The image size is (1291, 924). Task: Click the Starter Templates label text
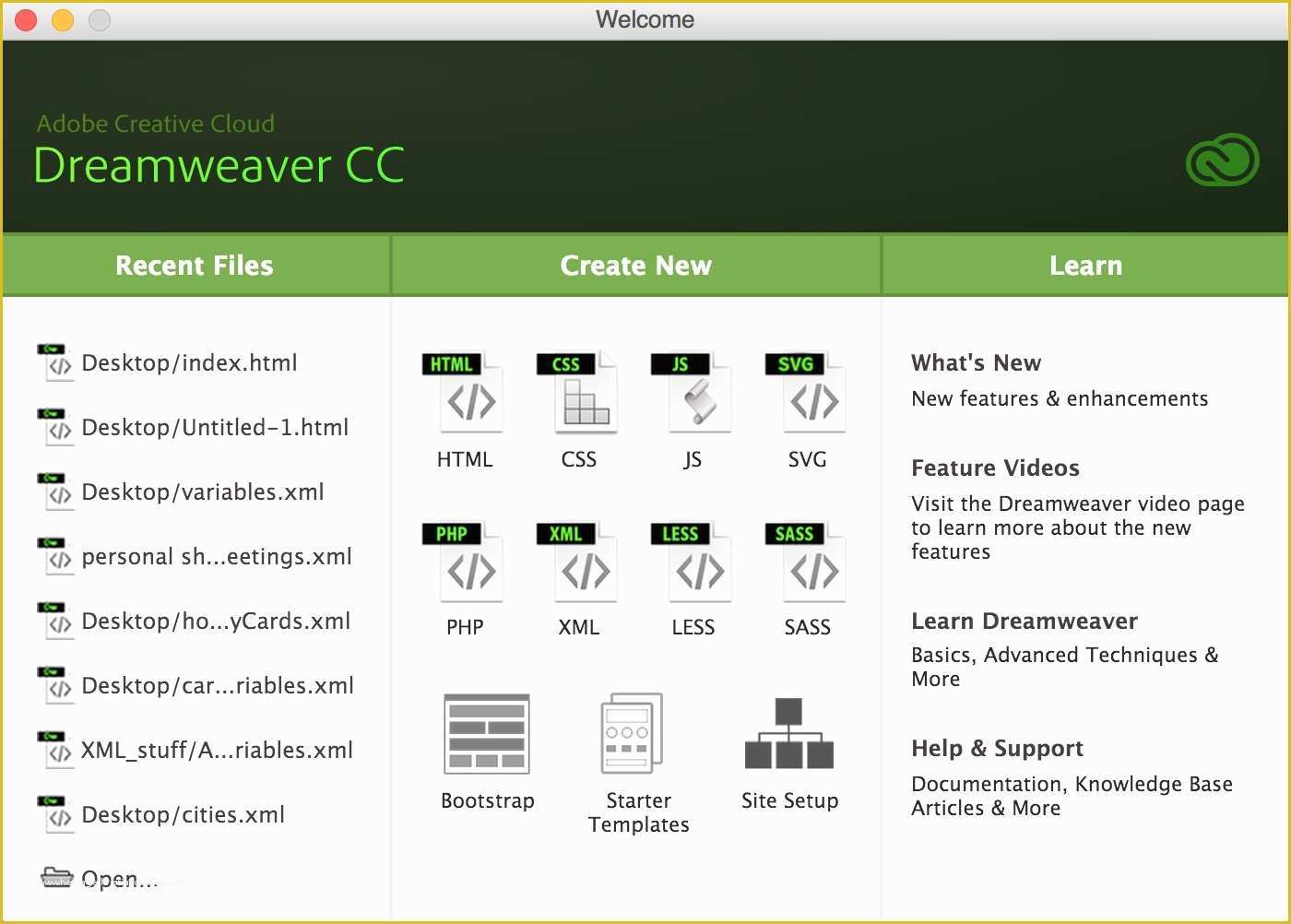639,812
